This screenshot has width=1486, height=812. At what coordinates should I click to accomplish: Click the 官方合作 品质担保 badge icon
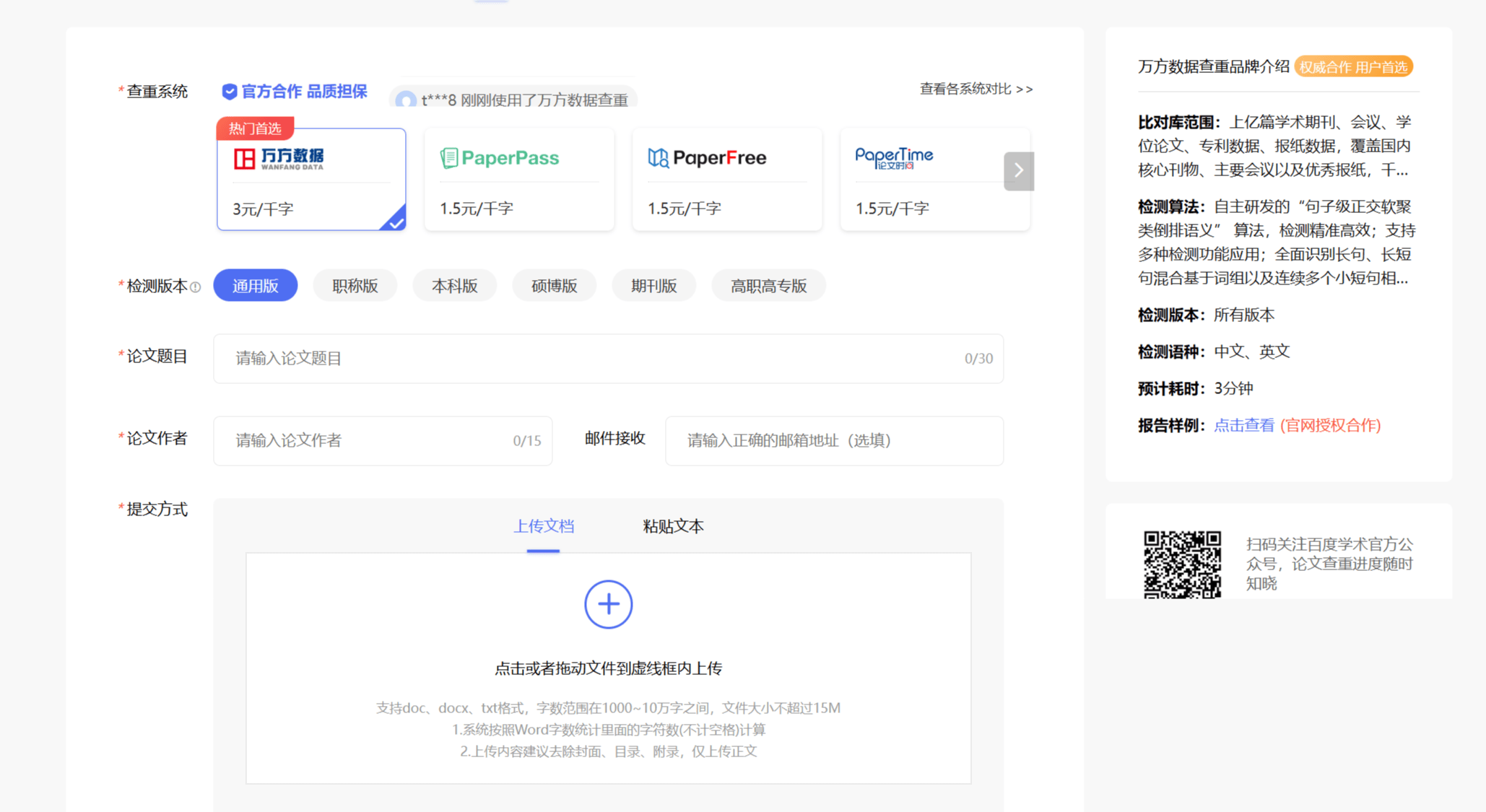pyautogui.click(x=229, y=91)
